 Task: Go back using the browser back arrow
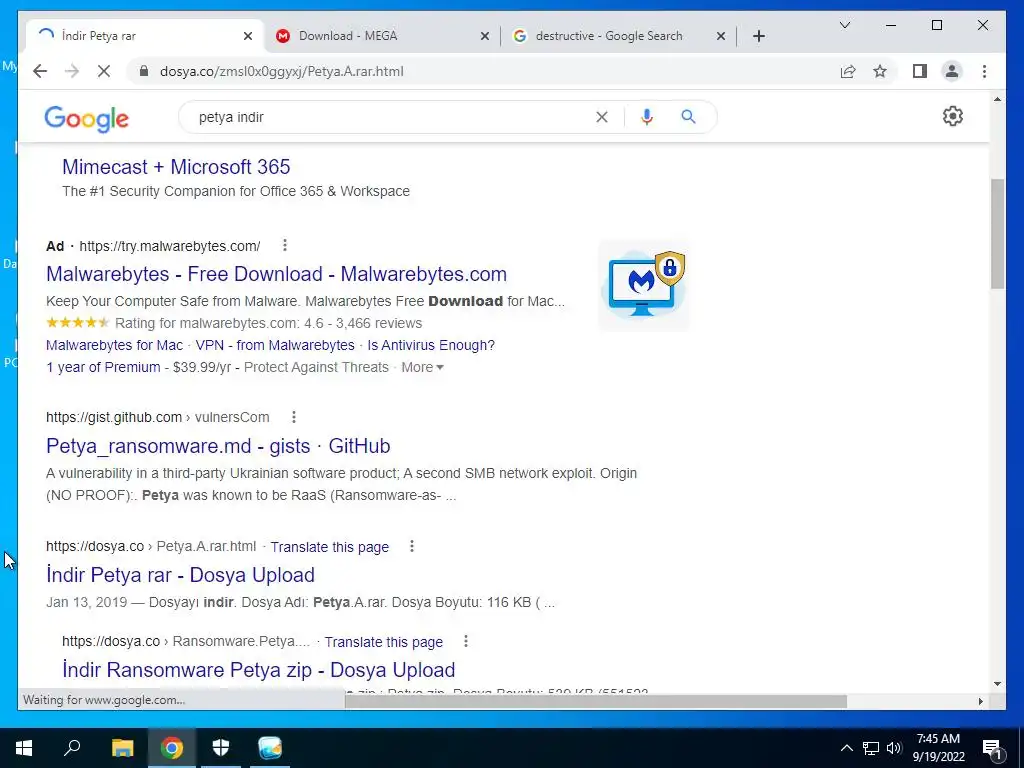40,71
